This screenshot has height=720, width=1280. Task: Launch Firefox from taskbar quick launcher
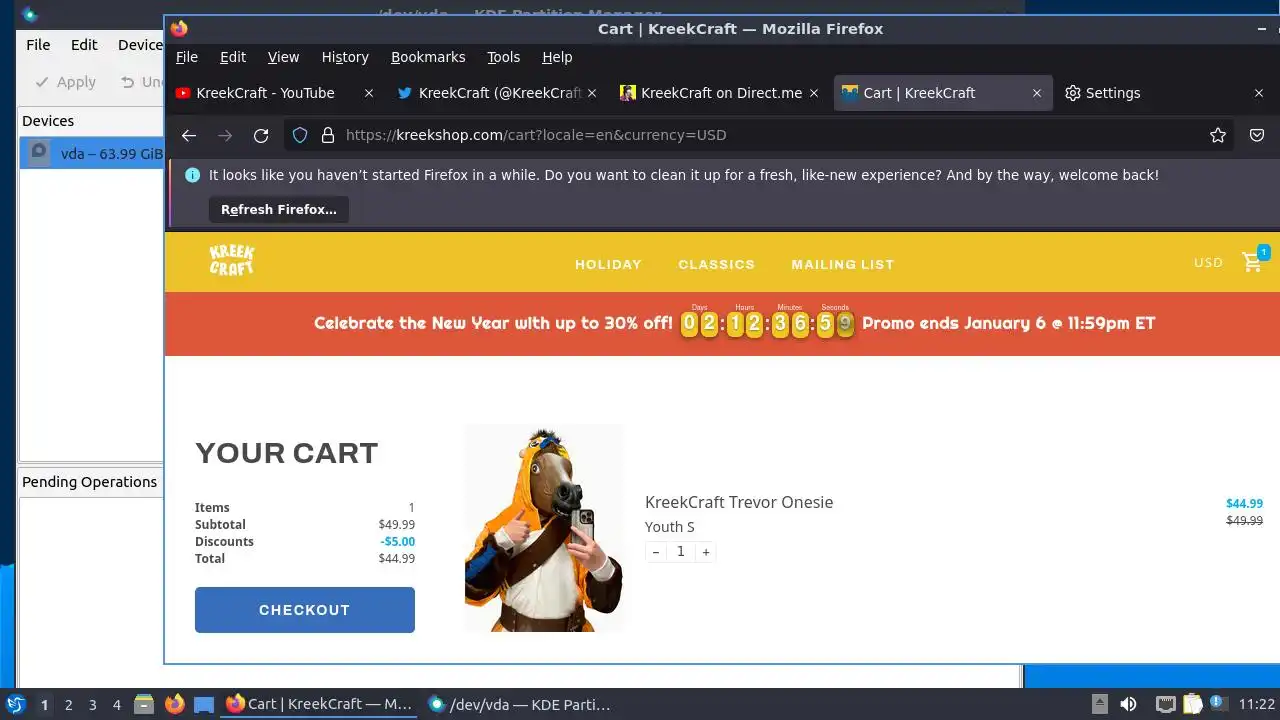(175, 704)
